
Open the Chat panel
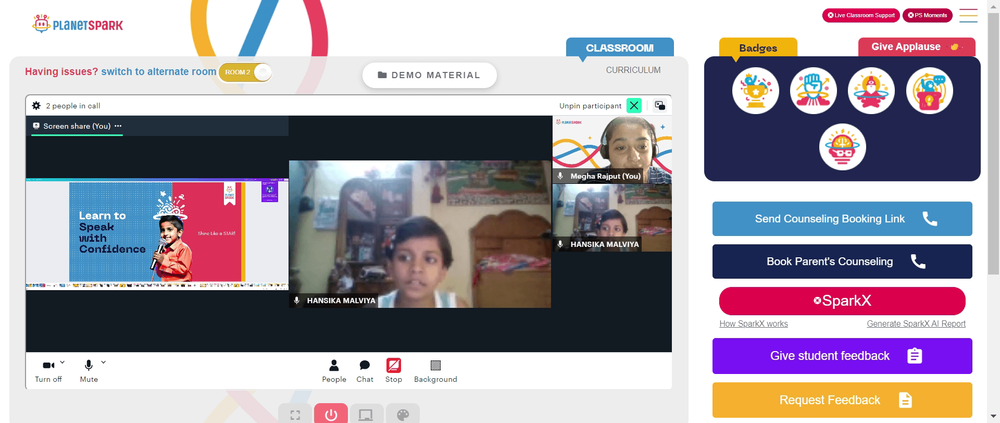point(365,371)
